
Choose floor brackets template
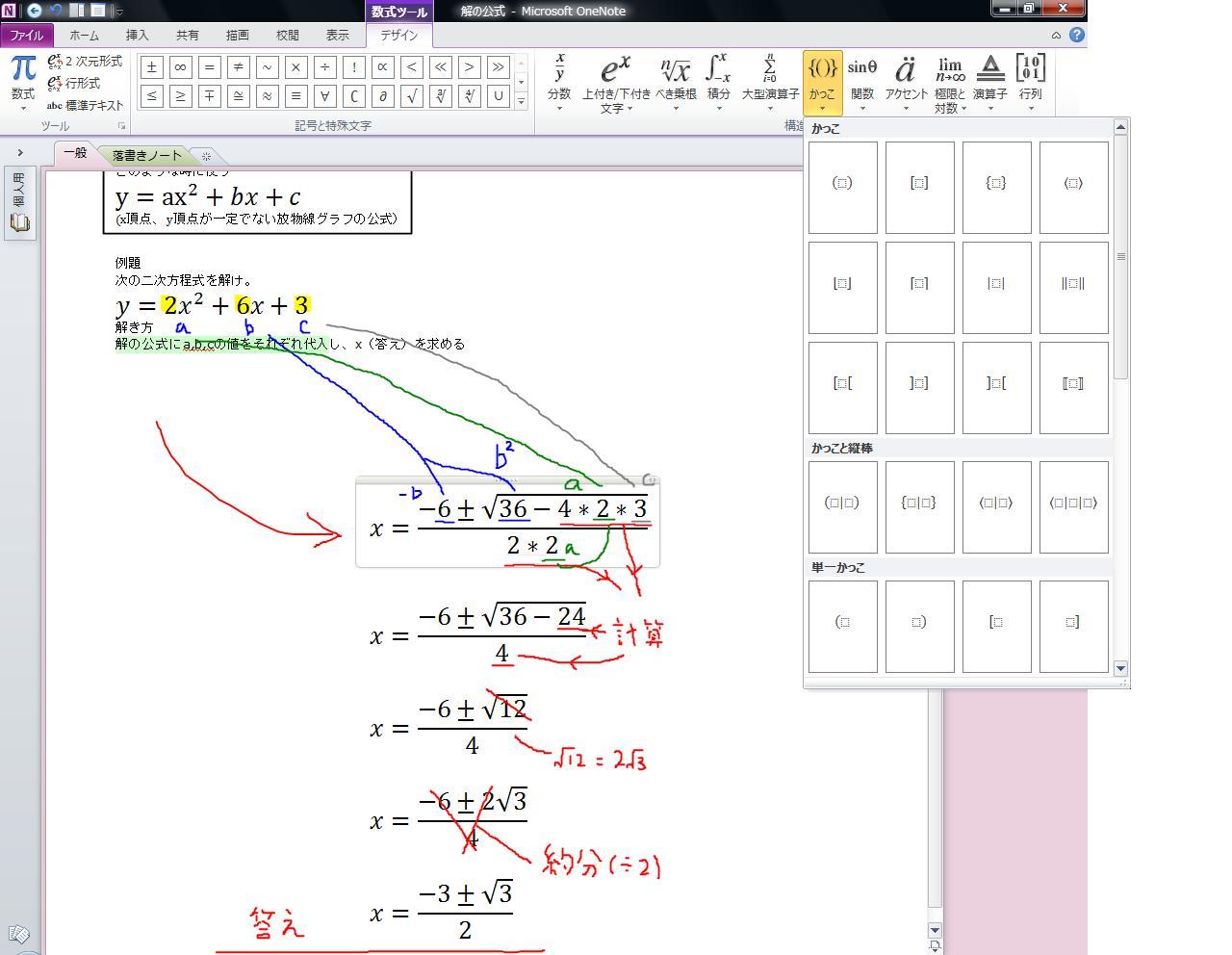(843, 288)
